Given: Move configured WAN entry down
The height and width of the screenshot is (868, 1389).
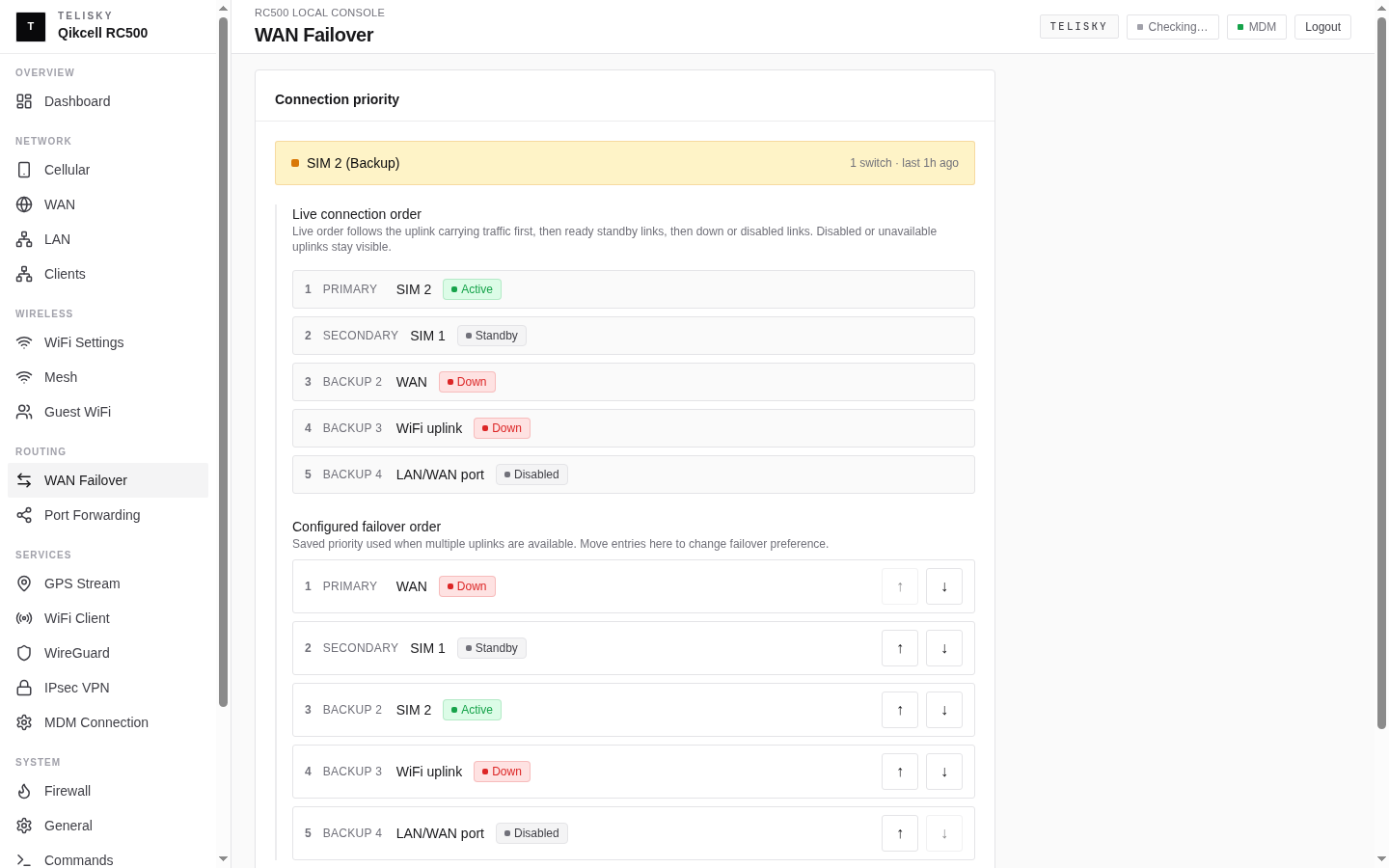Looking at the screenshot, I should tap(944, 586).
